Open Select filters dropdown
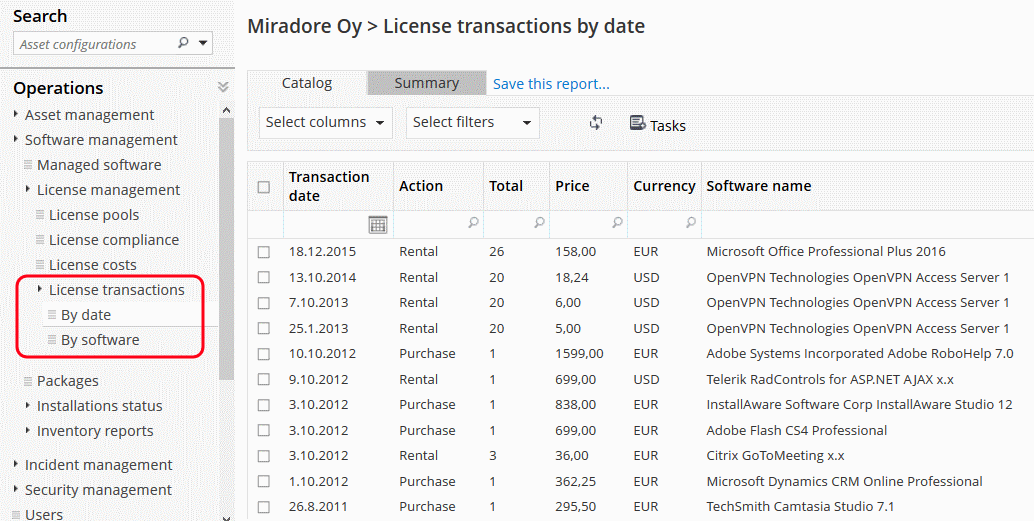This screenshot has width=1034, height=521. click(473, 123)
